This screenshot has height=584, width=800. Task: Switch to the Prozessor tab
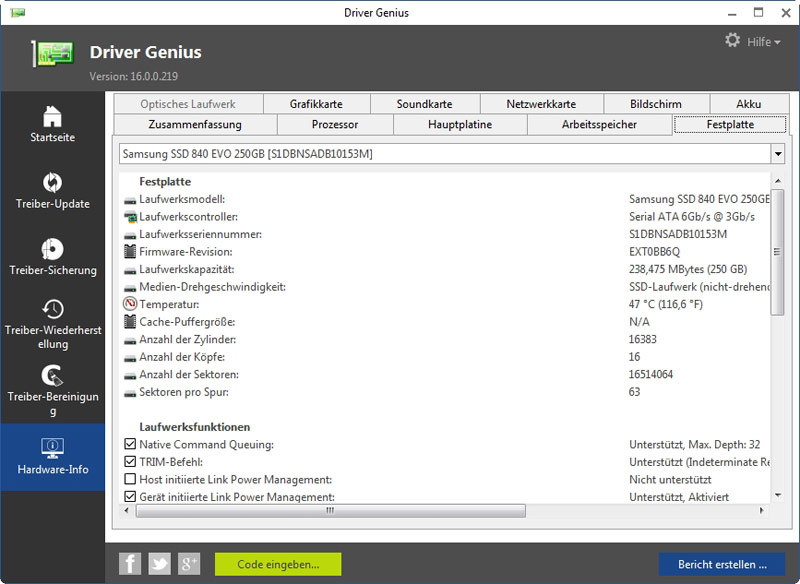[334, 125]
